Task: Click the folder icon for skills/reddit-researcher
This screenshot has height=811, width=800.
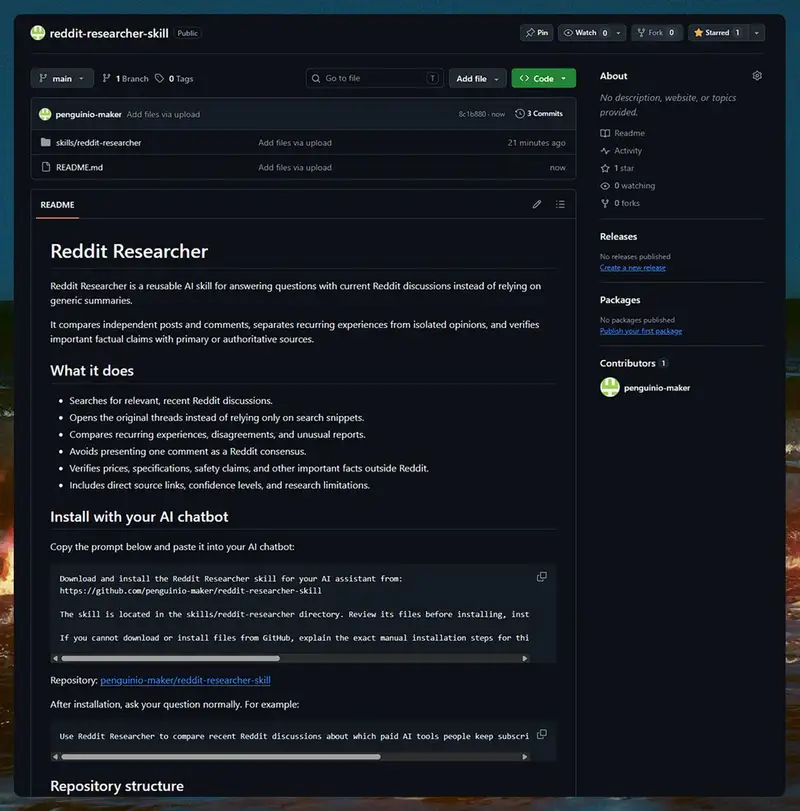Action: (x=46, y=142)
